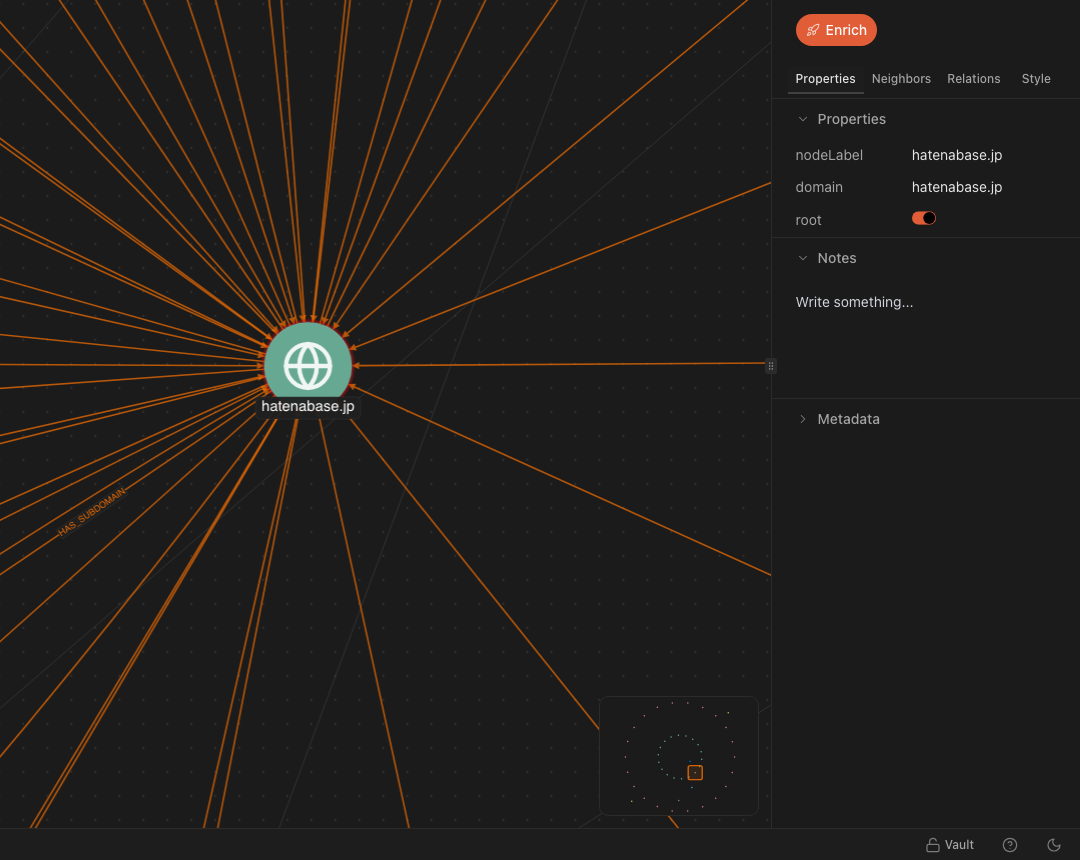Expand the Metadata section chevron

pos(802,419)
